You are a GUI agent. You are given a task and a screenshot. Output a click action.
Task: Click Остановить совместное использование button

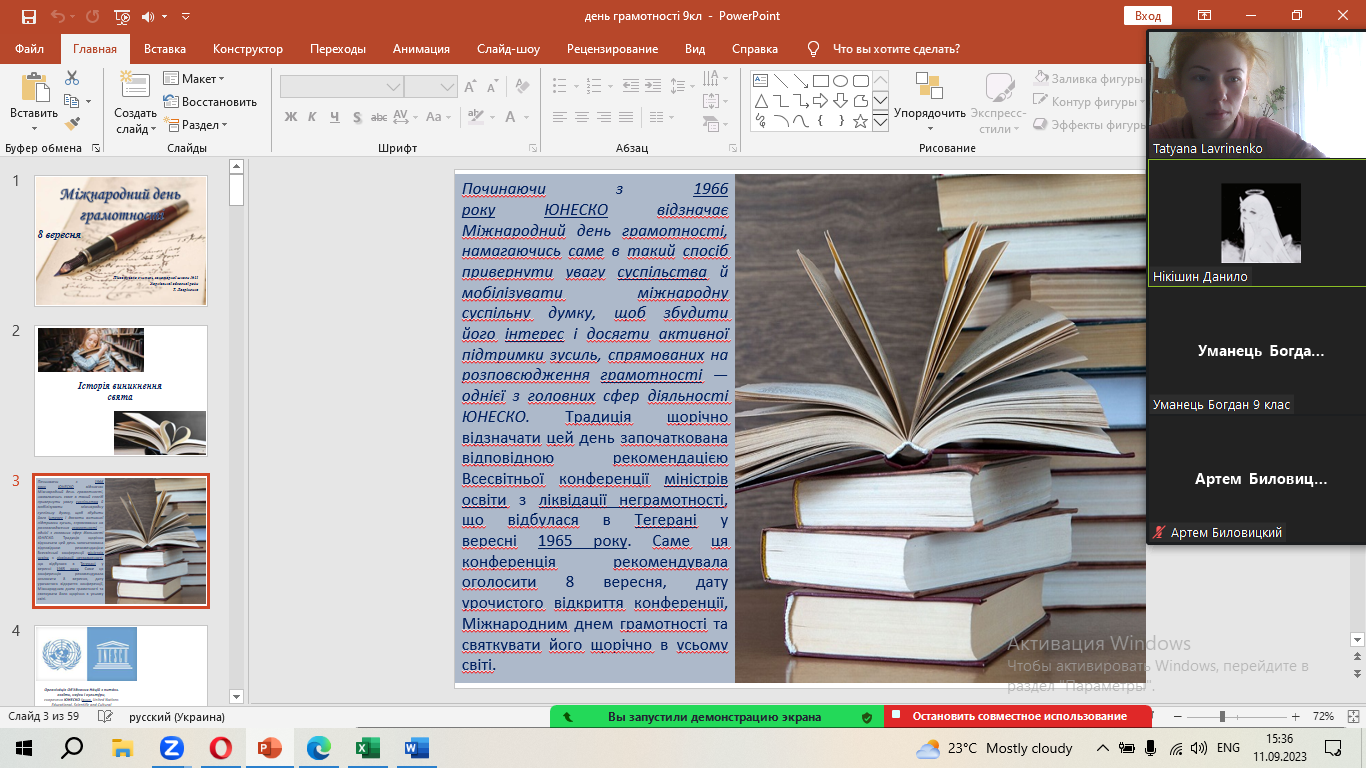pos(1018,717)
